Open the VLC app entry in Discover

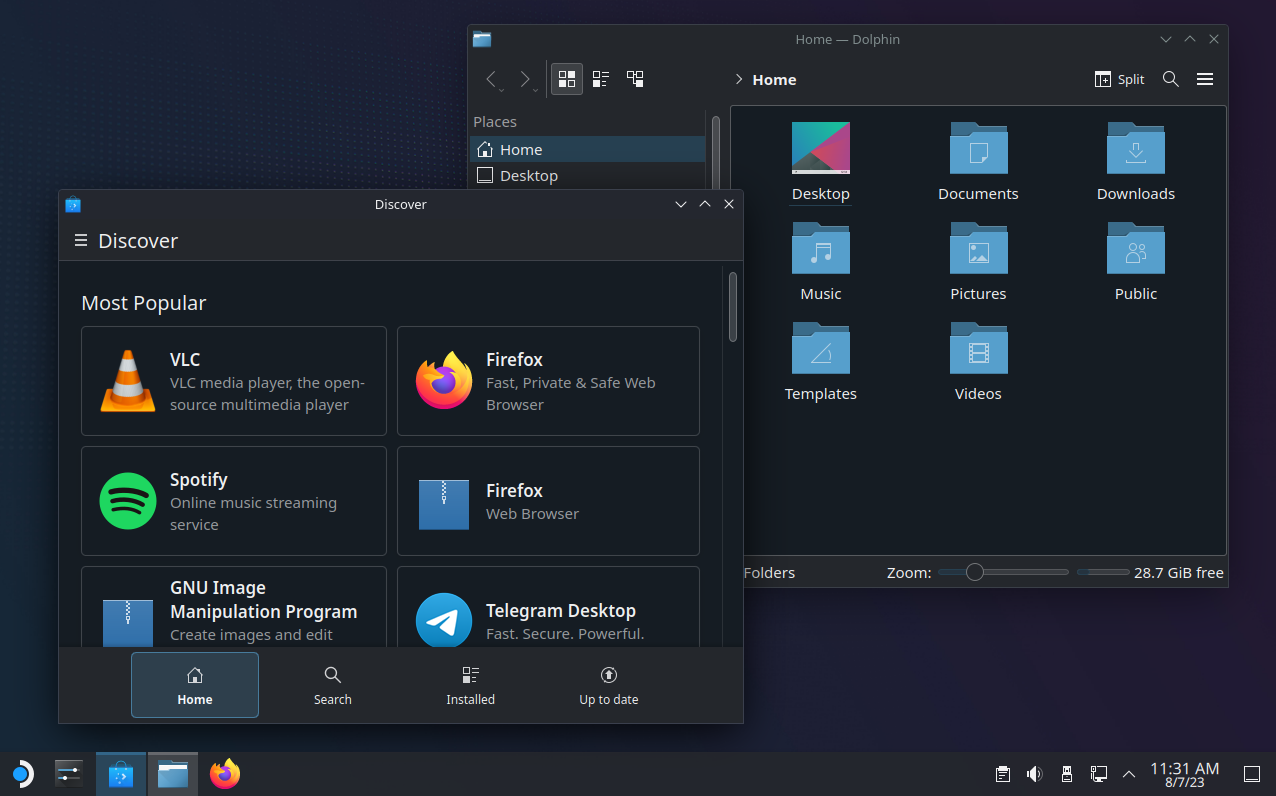(x=233, y=381)
